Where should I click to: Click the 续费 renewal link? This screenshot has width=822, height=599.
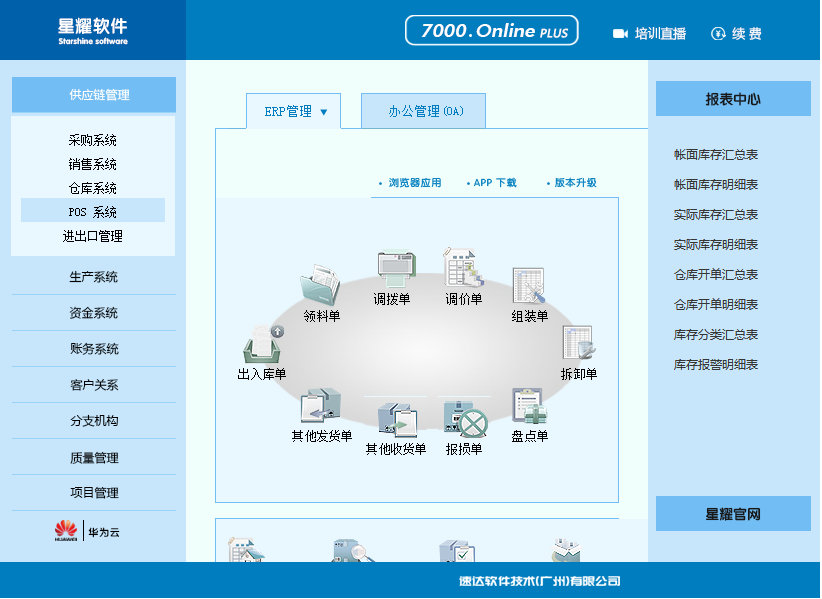tap(747, 34)
